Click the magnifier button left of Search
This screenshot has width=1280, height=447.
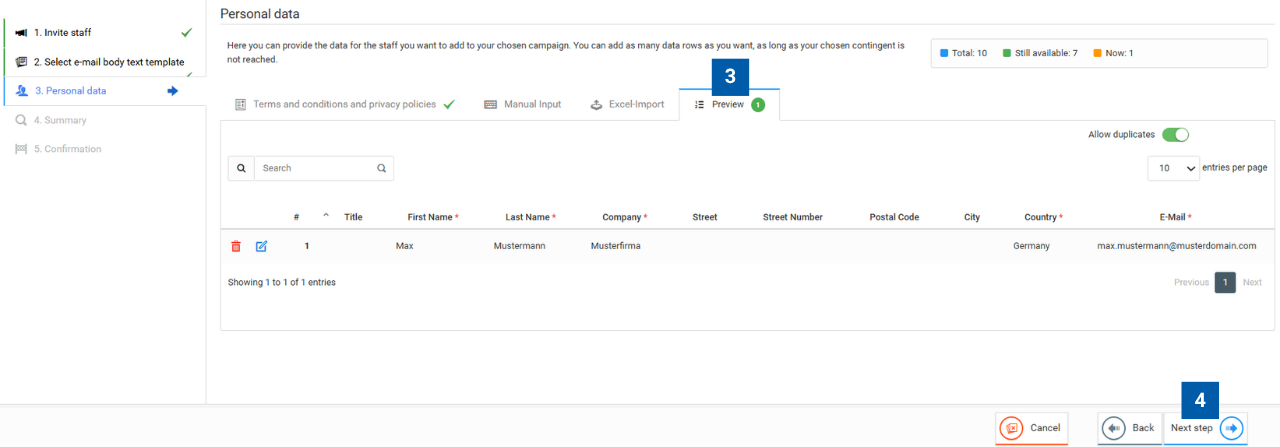241,168
